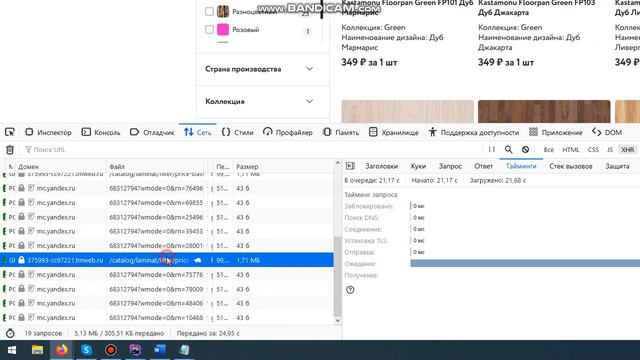
Task: Open Windows Start menu
Action: [12, 350]
